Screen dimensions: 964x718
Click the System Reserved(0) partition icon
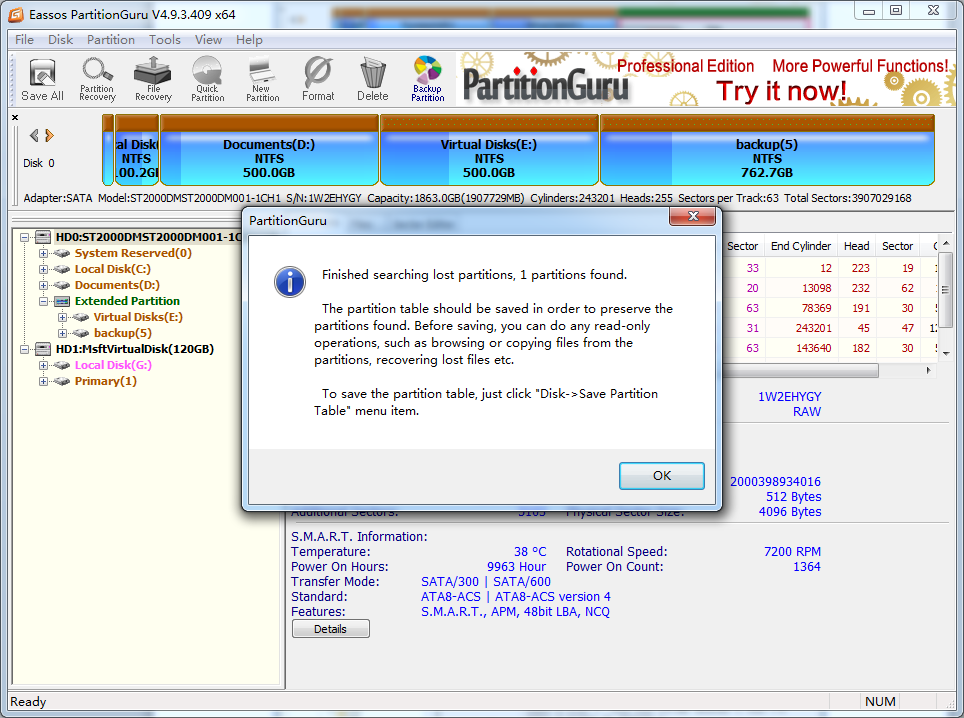61,253
